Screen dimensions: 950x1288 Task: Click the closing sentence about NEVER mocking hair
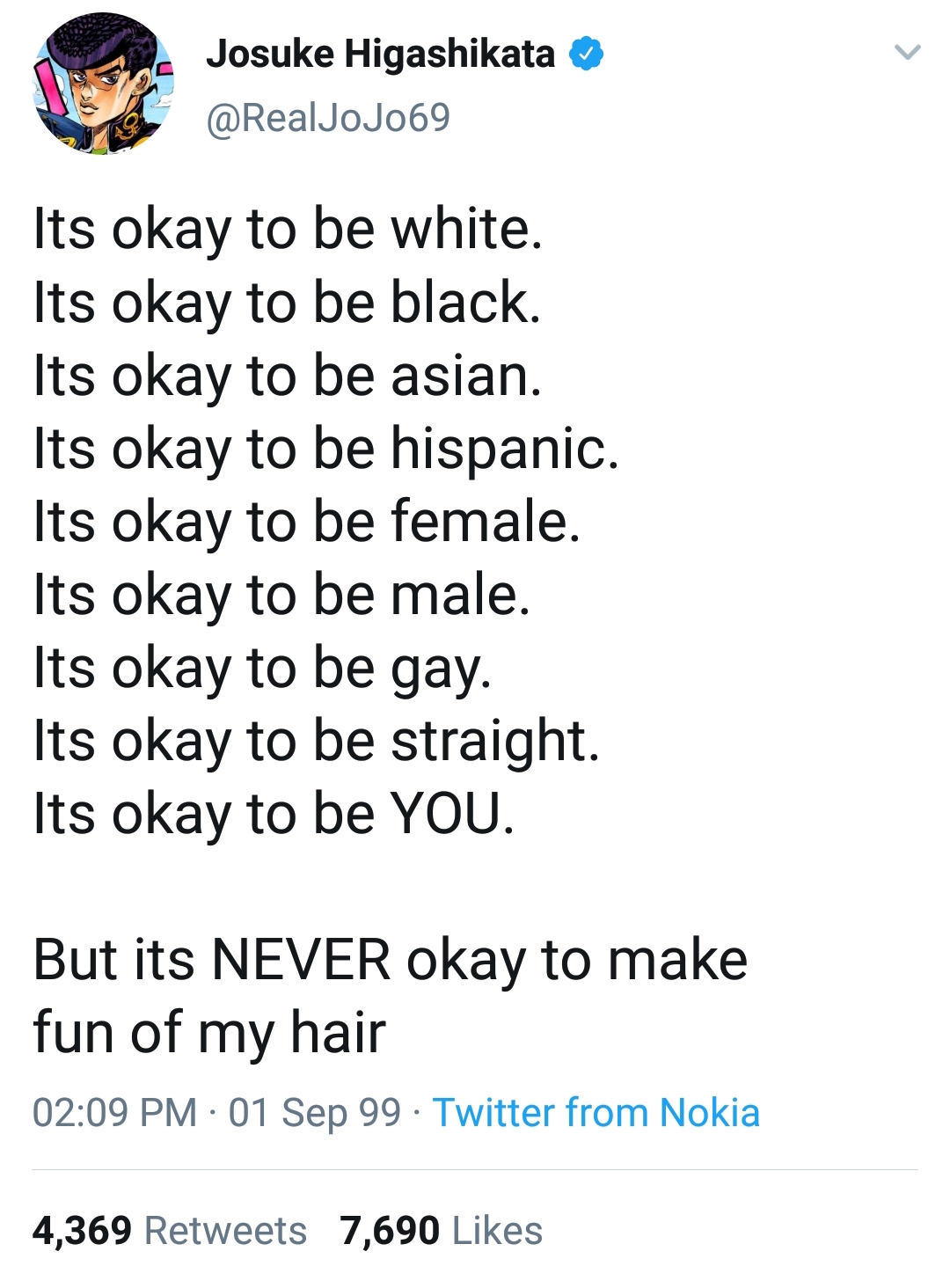coord(390,995)
